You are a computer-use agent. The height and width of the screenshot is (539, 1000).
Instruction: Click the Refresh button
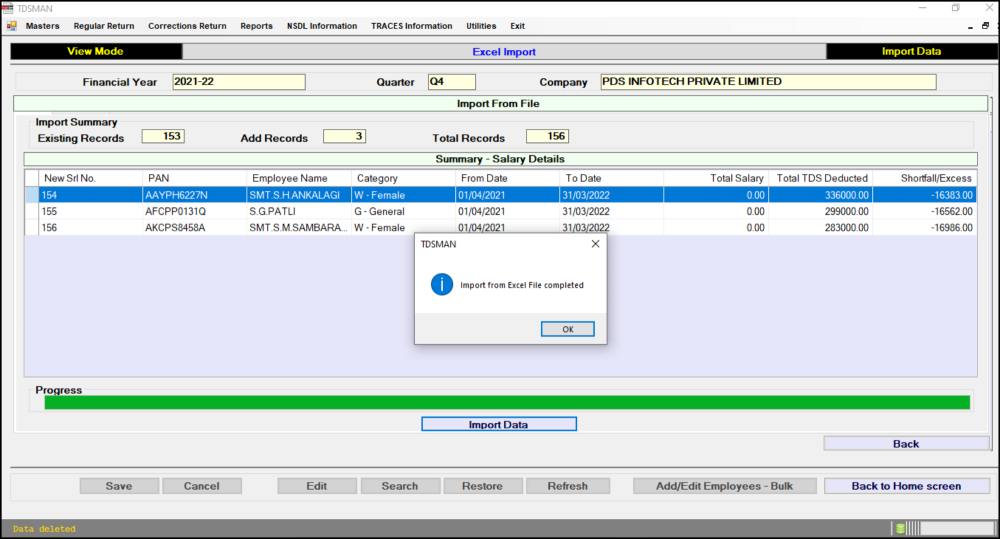568,486
